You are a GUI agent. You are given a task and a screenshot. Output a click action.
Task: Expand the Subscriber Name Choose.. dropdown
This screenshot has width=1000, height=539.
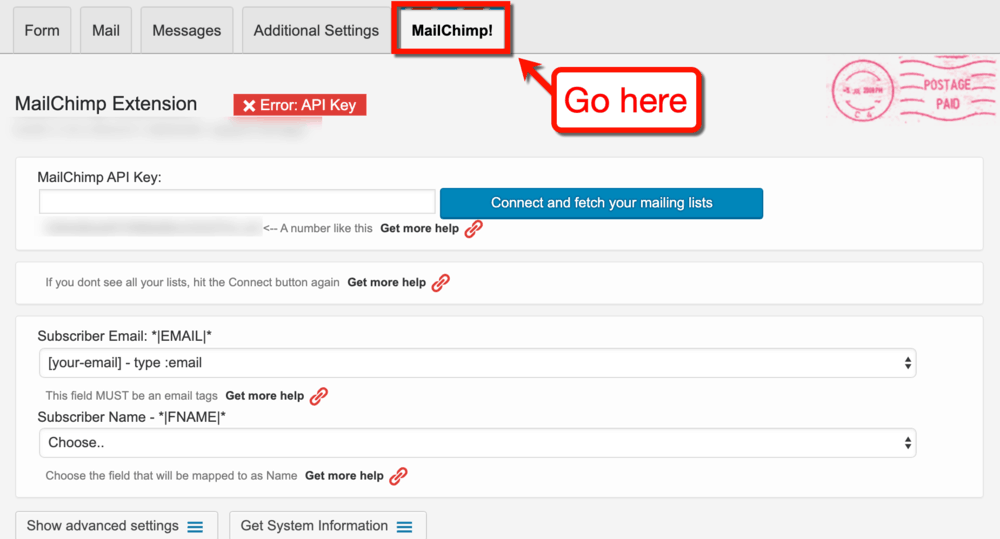point(478,443)
